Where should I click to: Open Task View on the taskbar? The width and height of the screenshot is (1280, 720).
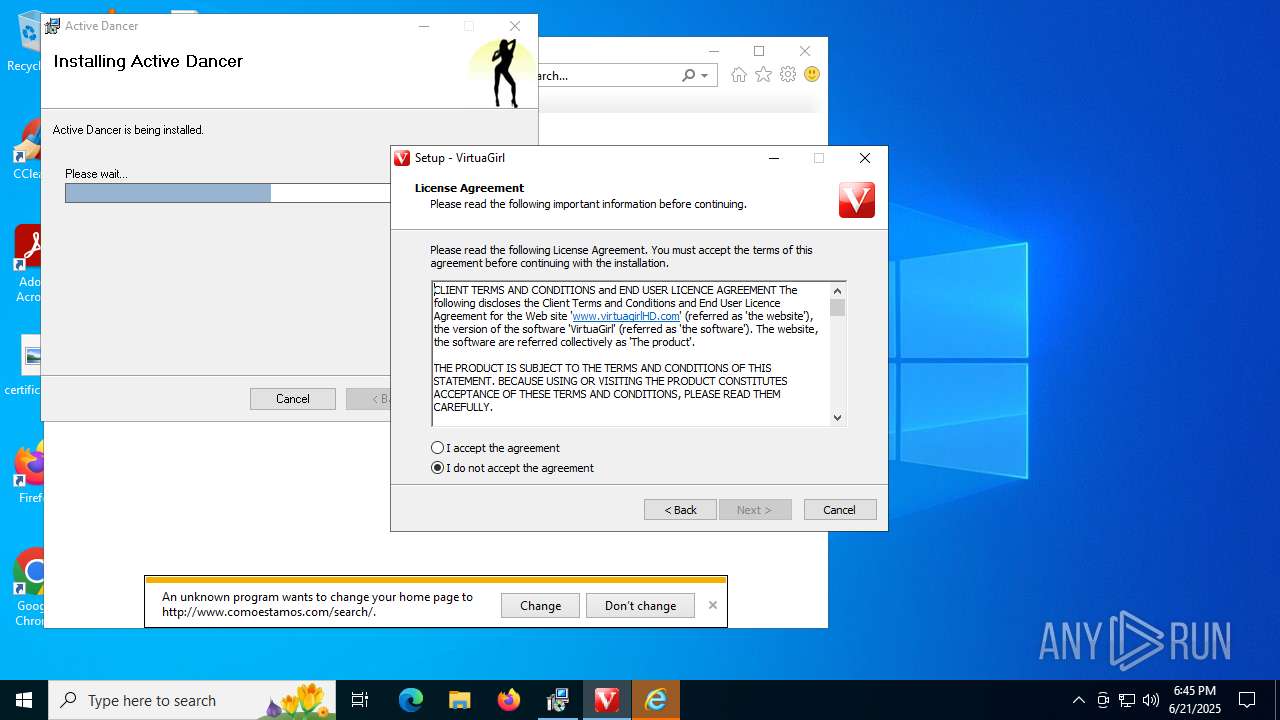click(360, 700)
